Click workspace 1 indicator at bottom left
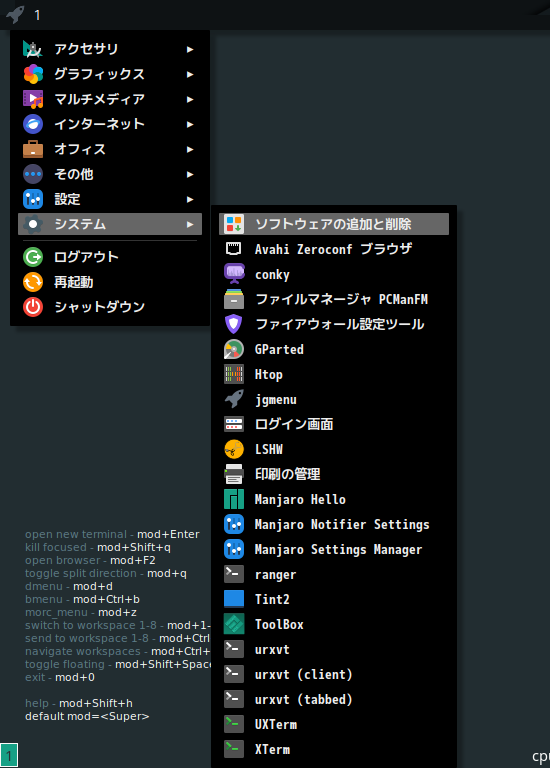550x768 pixels. [9, 755]
